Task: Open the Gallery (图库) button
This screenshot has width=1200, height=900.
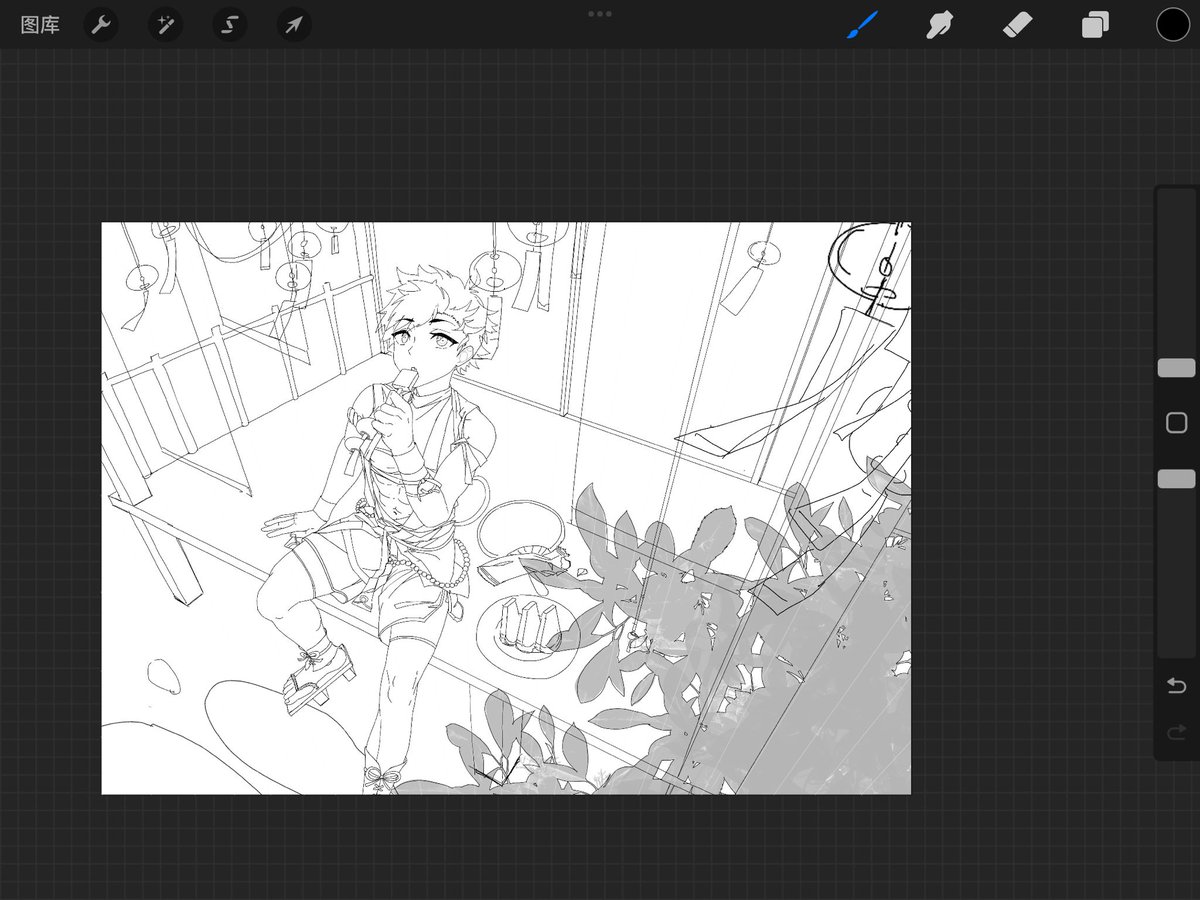Action: [40, 25]
